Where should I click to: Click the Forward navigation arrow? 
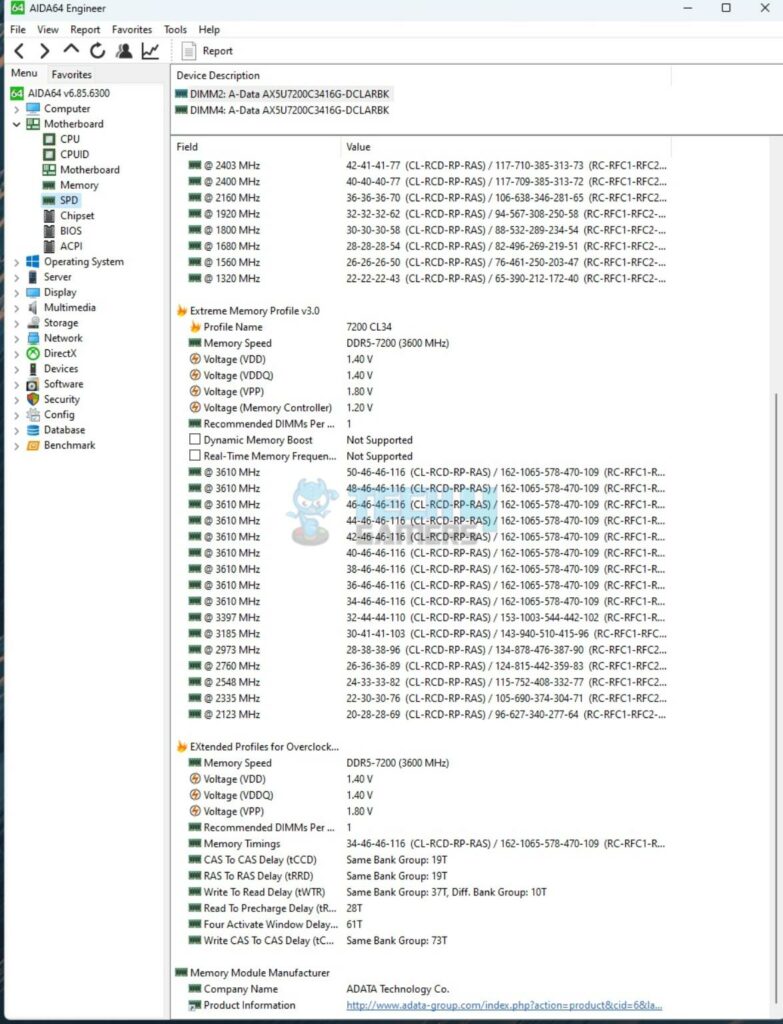pyautogui.click(x=44, y=51)
